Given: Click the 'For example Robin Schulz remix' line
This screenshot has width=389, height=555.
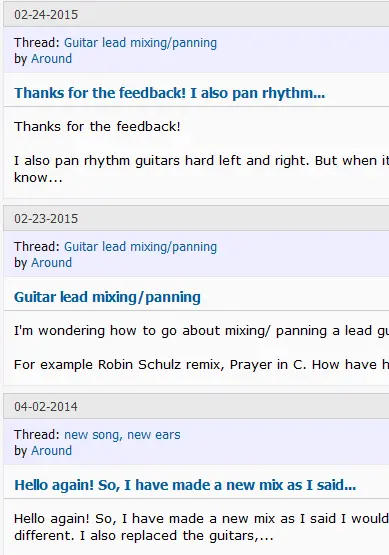Looking at the screenshot, I should (201, 365).
